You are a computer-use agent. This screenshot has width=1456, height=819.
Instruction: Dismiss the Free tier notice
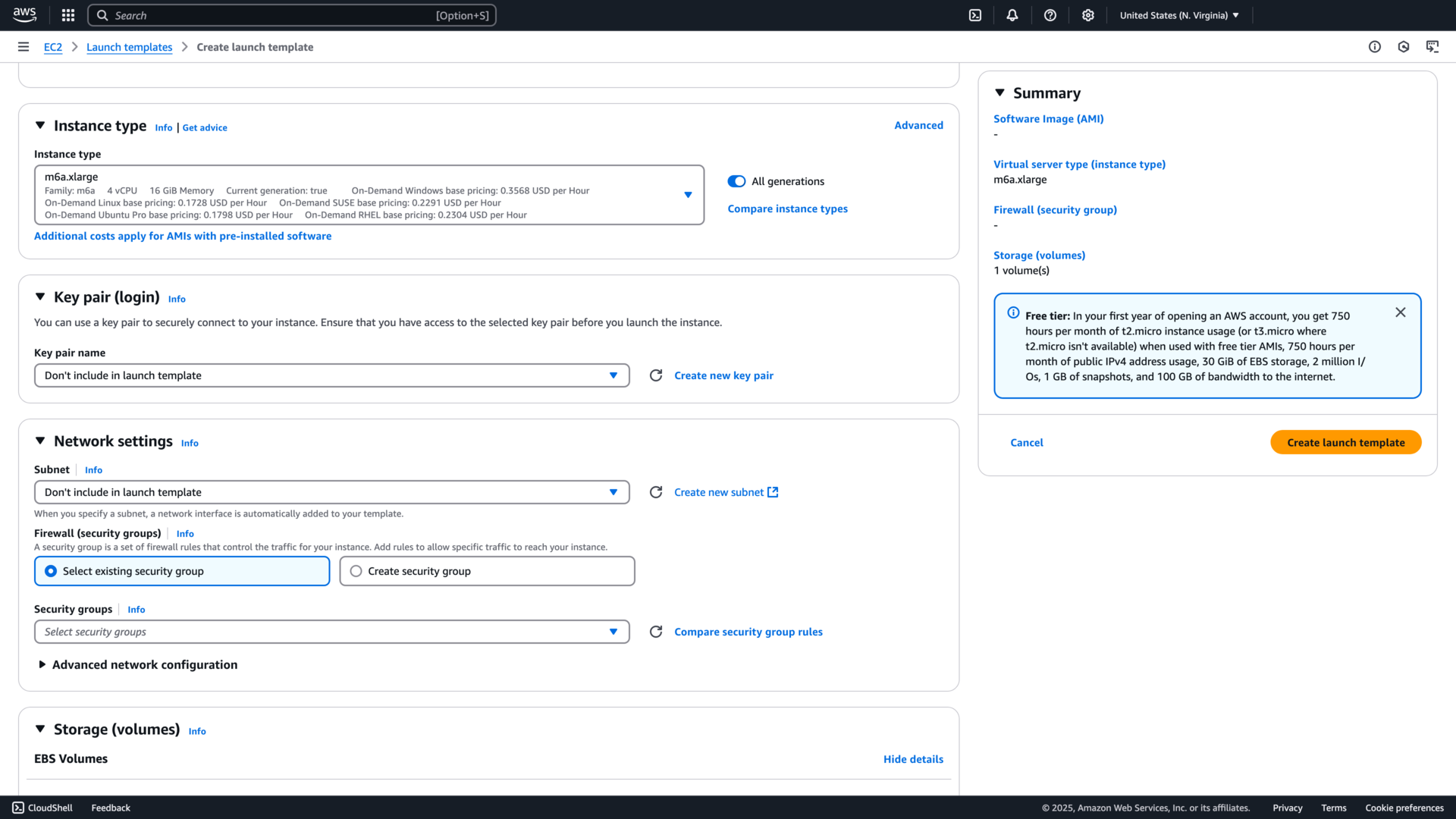pos(1401,312)
